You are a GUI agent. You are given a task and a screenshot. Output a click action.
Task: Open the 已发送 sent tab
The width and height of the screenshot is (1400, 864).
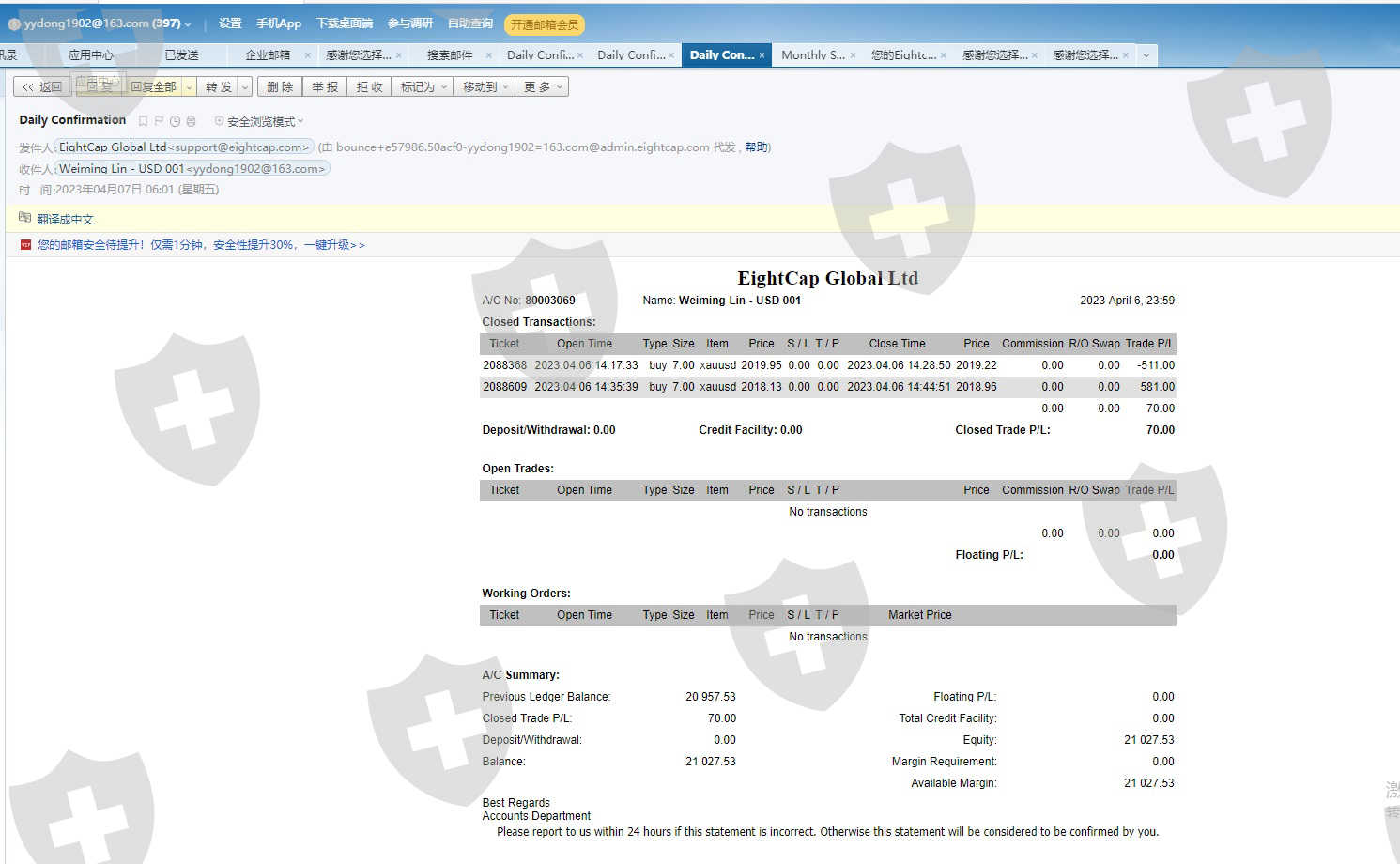182,55
